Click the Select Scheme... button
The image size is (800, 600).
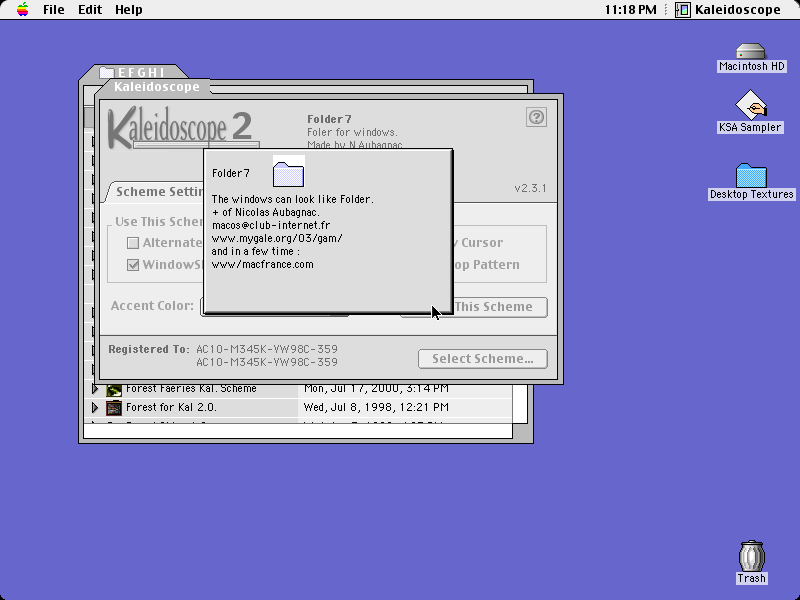tap(483, 359)
